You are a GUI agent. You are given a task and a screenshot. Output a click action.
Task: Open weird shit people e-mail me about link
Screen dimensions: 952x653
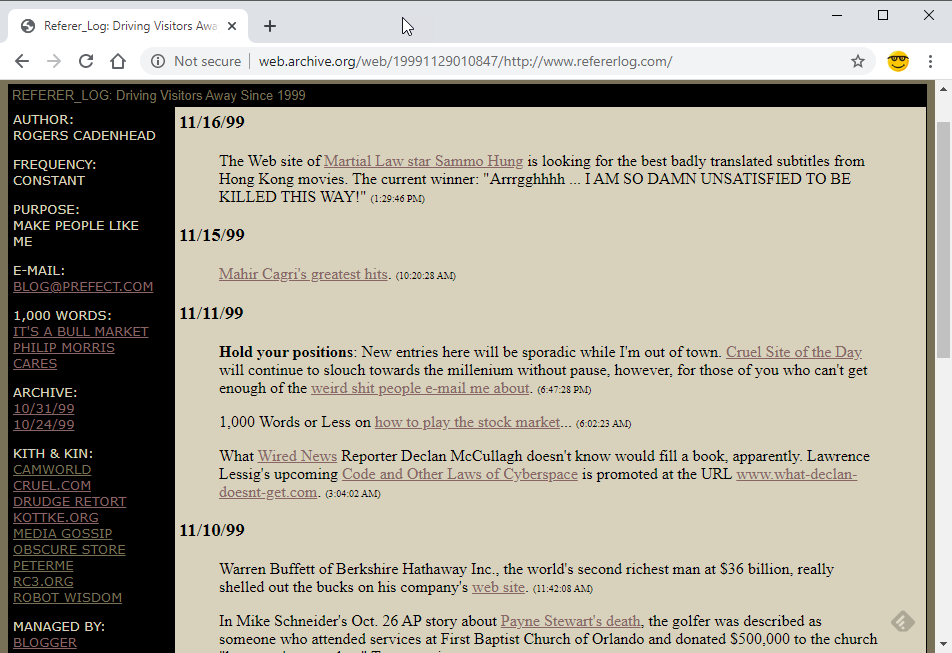(x=420, y=388)
